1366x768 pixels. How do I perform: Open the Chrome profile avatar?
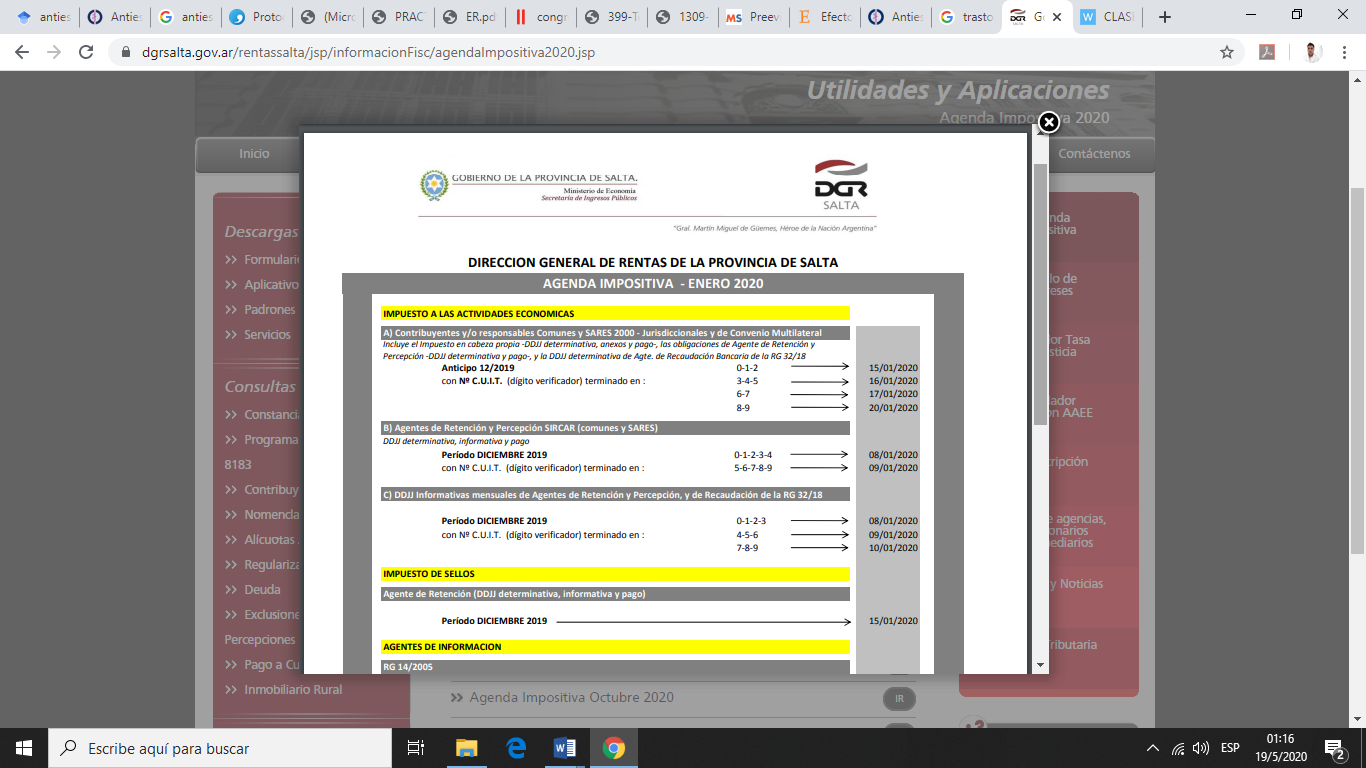point(1313,52)
